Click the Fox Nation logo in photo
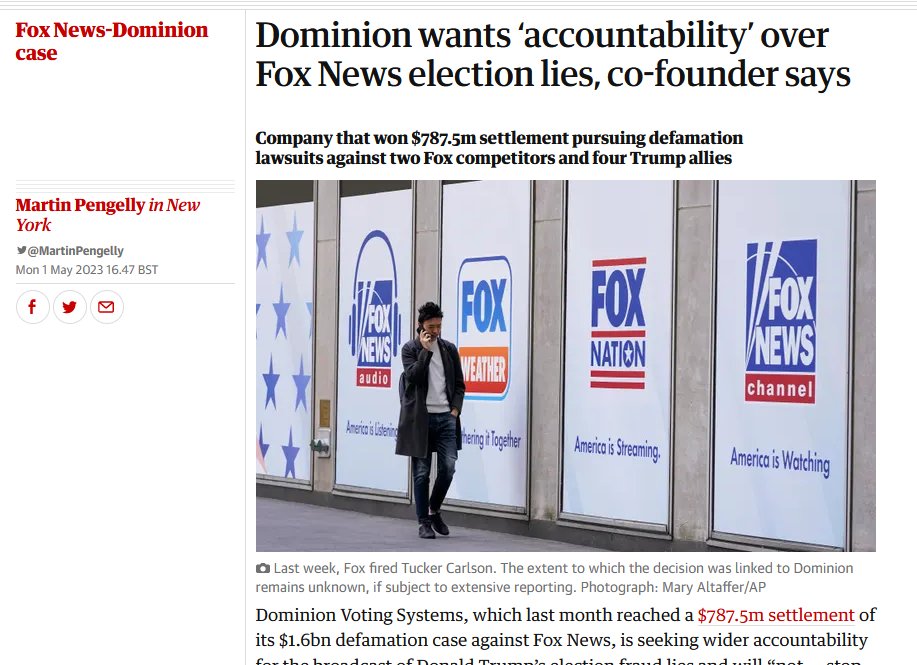 pos(618,323)
